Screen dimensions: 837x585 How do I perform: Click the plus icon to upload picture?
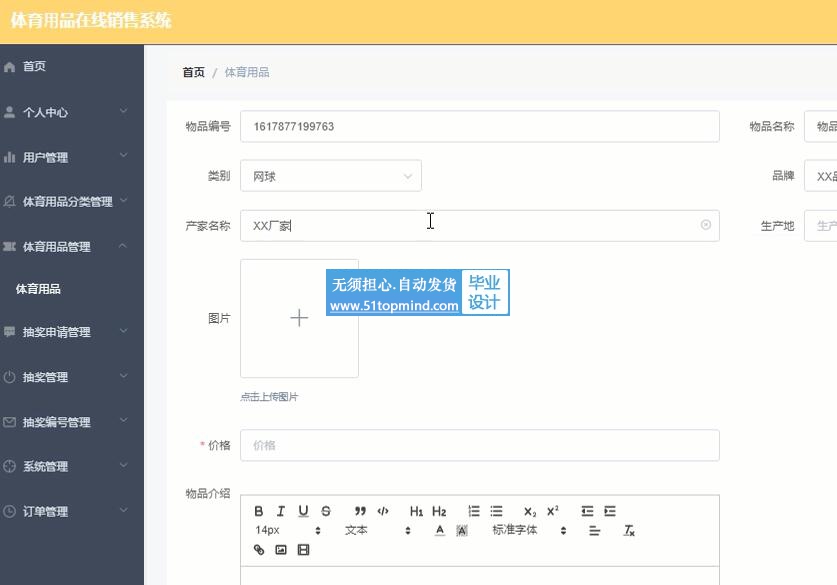coord(299,318)
